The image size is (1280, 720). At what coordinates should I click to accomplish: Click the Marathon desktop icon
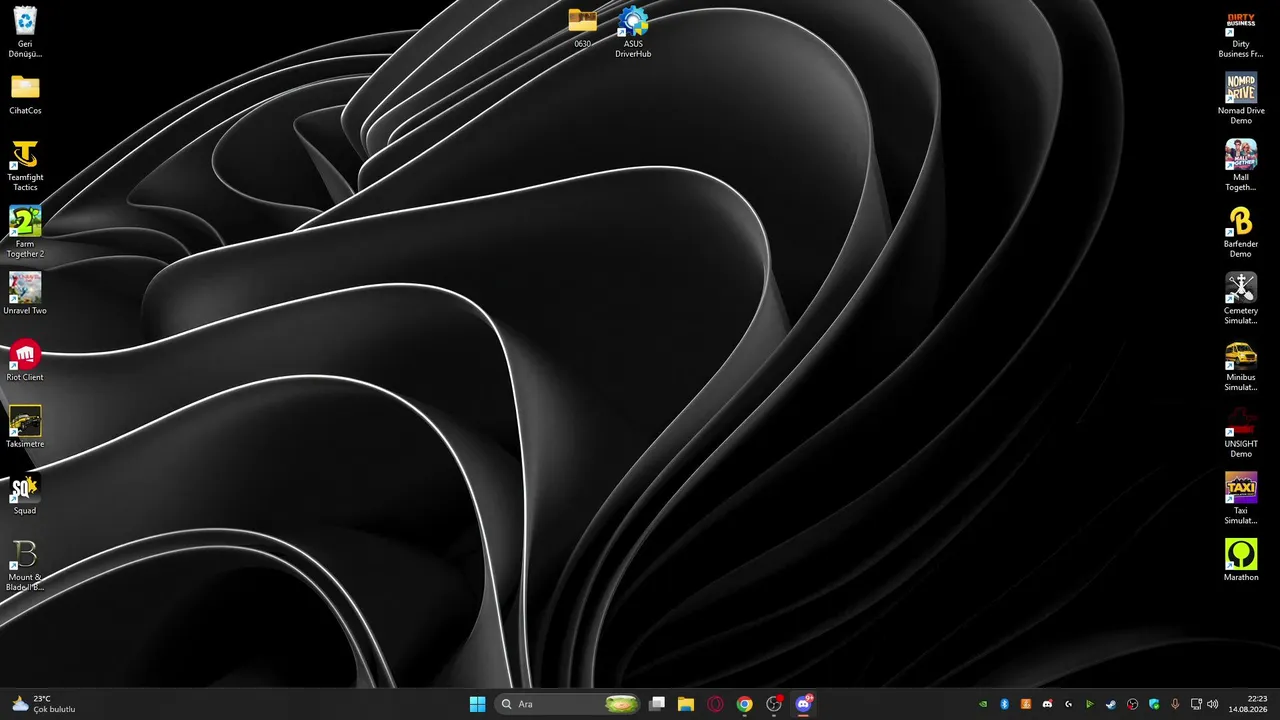[x=1241, y=561]
